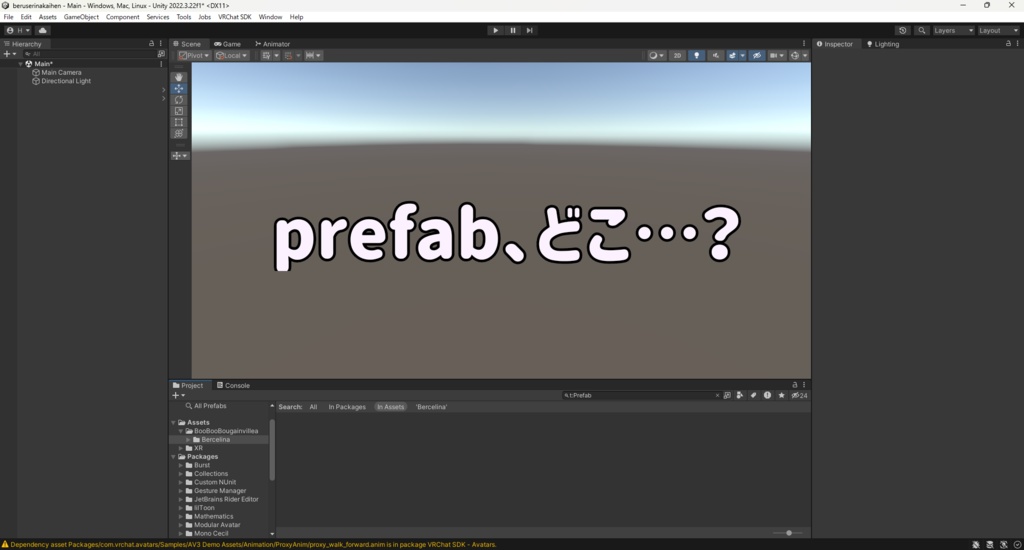1024x550 pixels.
Task: Adjust the Project icon size slider
Action: (x=788, y=533)
